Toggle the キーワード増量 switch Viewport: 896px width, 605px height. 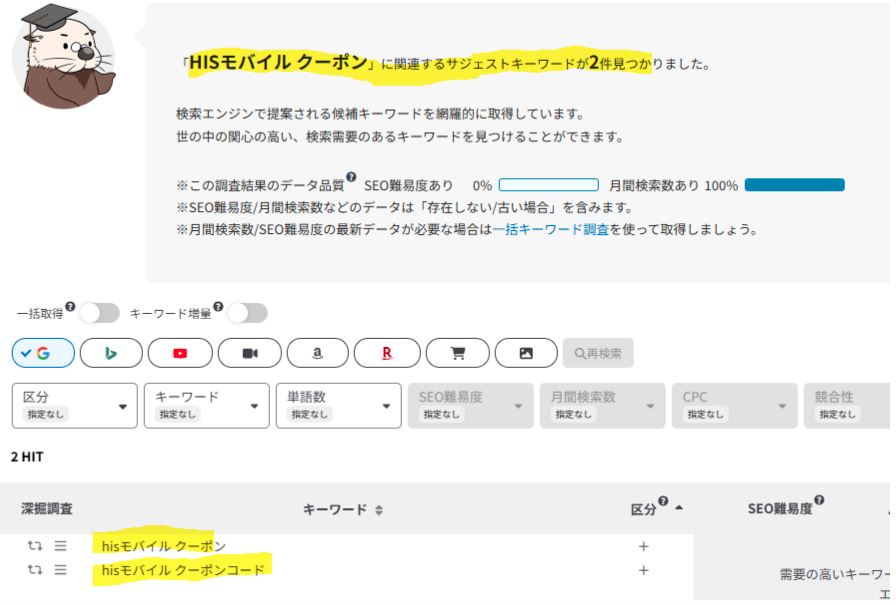click(247, 313)
